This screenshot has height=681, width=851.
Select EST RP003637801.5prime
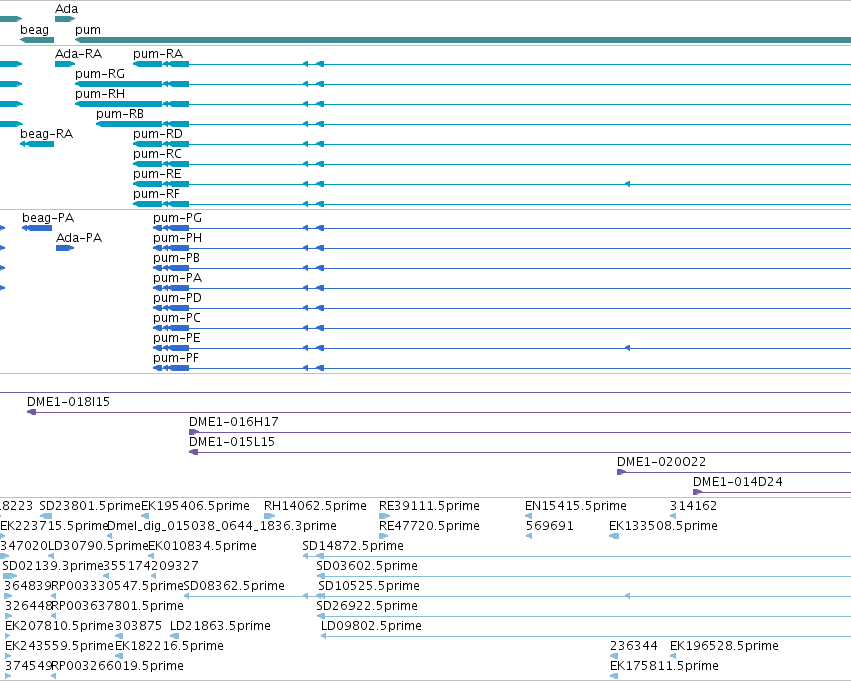[x=117, y=607]
